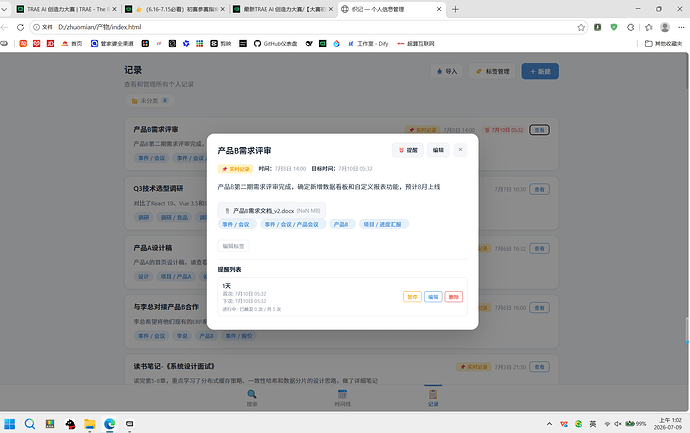Click the battery 99% indicator
Screen dimensions: 690x433
[x=636, y=424]
